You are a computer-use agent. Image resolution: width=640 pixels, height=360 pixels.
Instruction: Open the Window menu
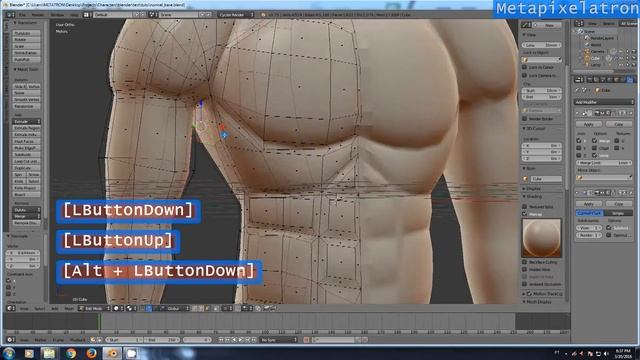(58, 15)
